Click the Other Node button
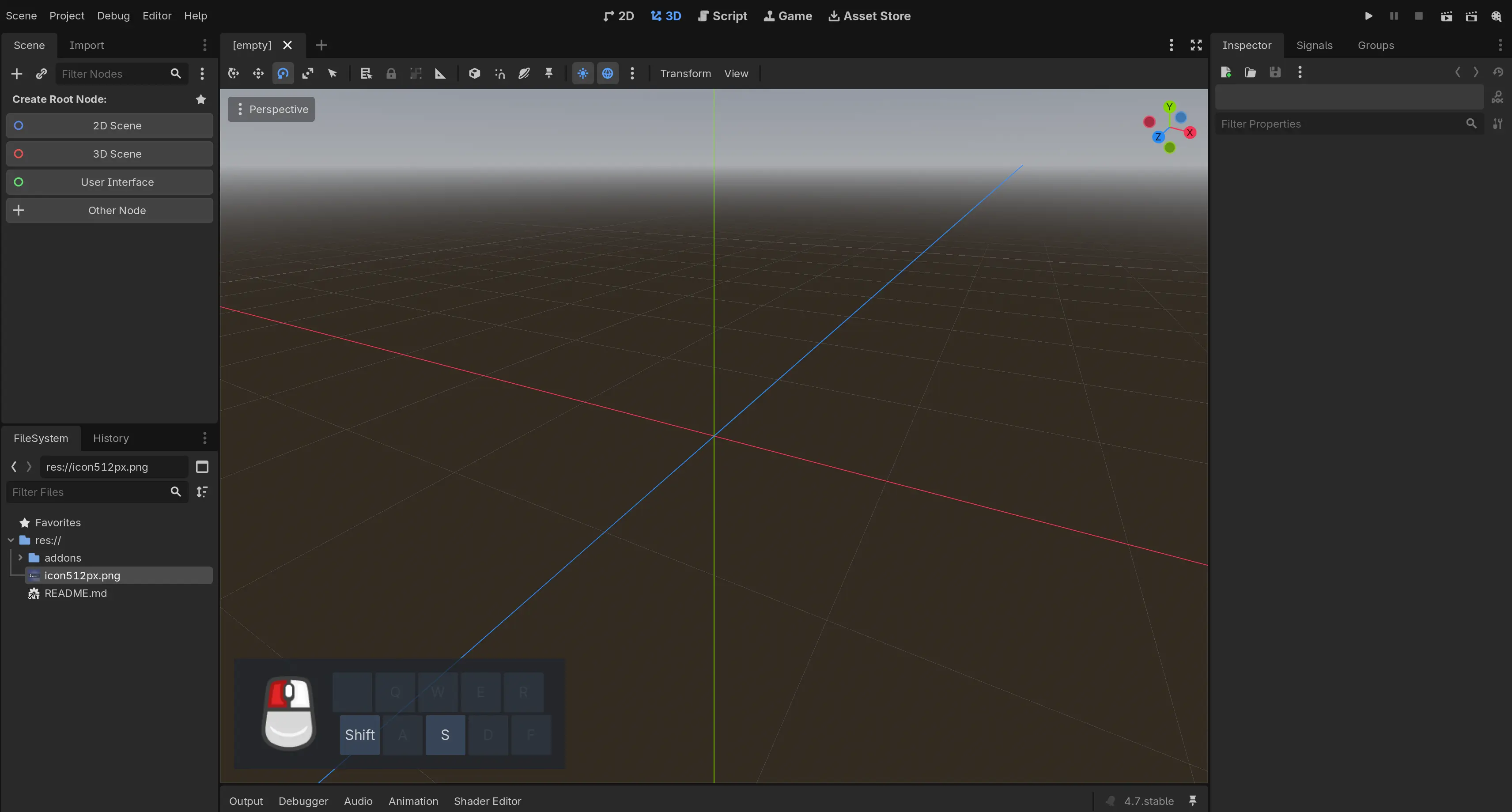This screenshot has width=1512, height=812. (109, 210)
